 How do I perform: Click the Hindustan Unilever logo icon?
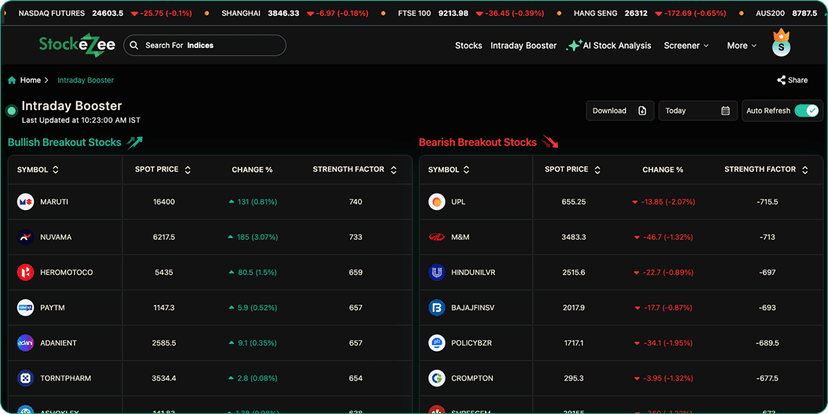click(x=437, y=272)
